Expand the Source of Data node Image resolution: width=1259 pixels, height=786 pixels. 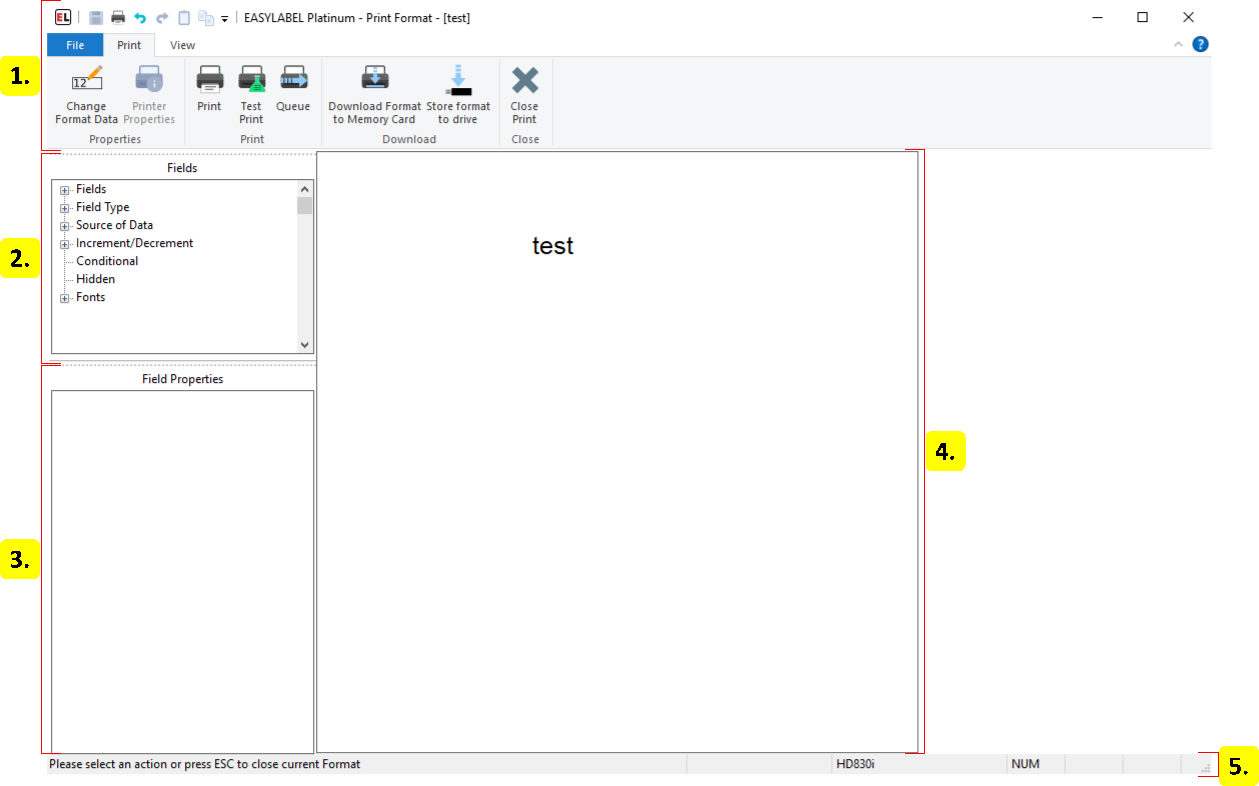(65, 226)
